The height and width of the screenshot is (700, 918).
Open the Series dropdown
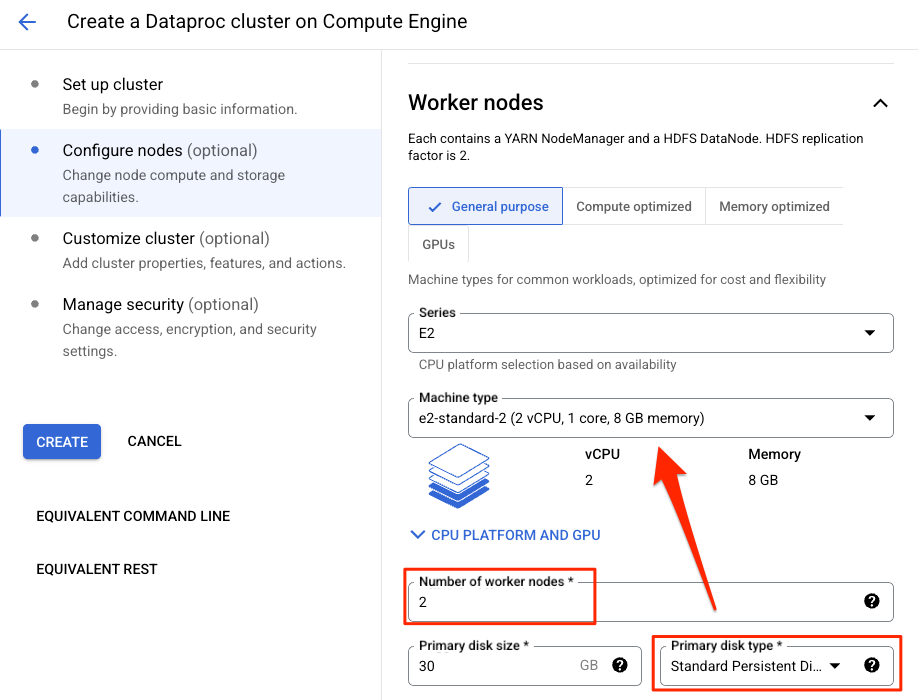pyautogui.click(x=650, y=333)
